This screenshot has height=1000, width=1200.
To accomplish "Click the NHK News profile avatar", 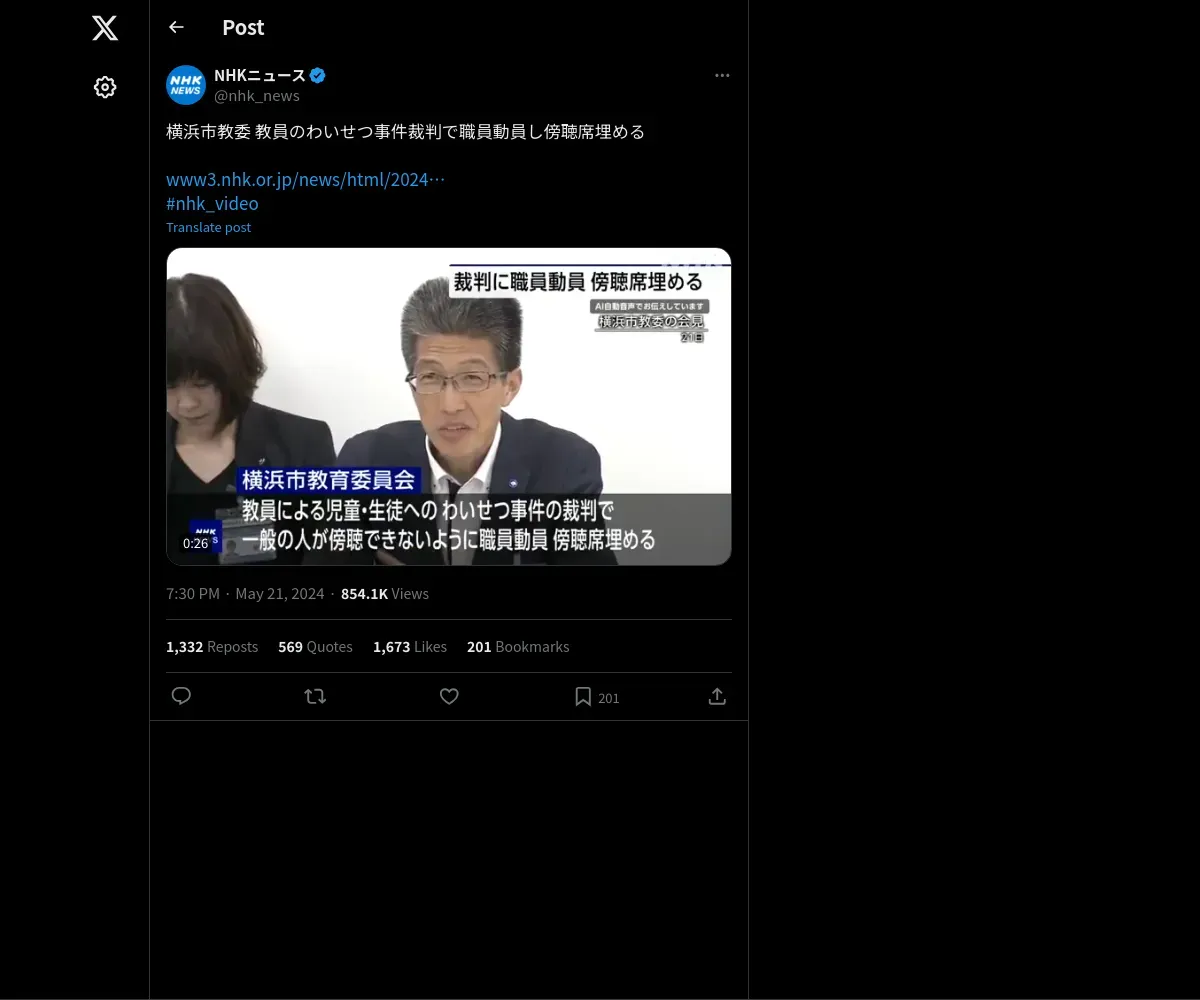I will (186, 85).
